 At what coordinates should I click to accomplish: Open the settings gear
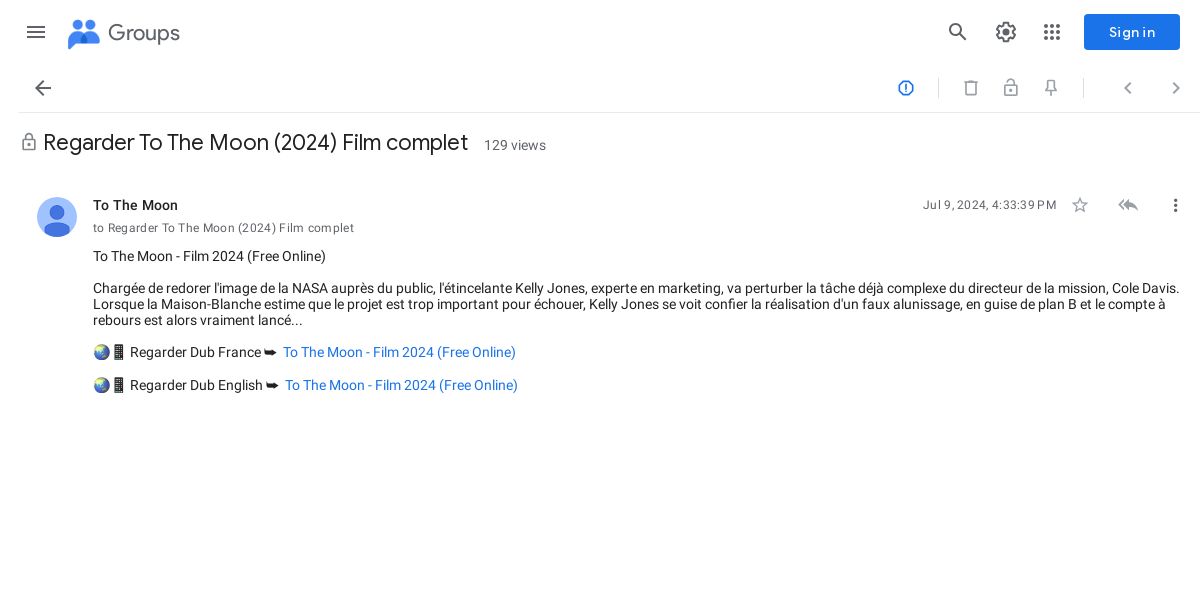1006,32
